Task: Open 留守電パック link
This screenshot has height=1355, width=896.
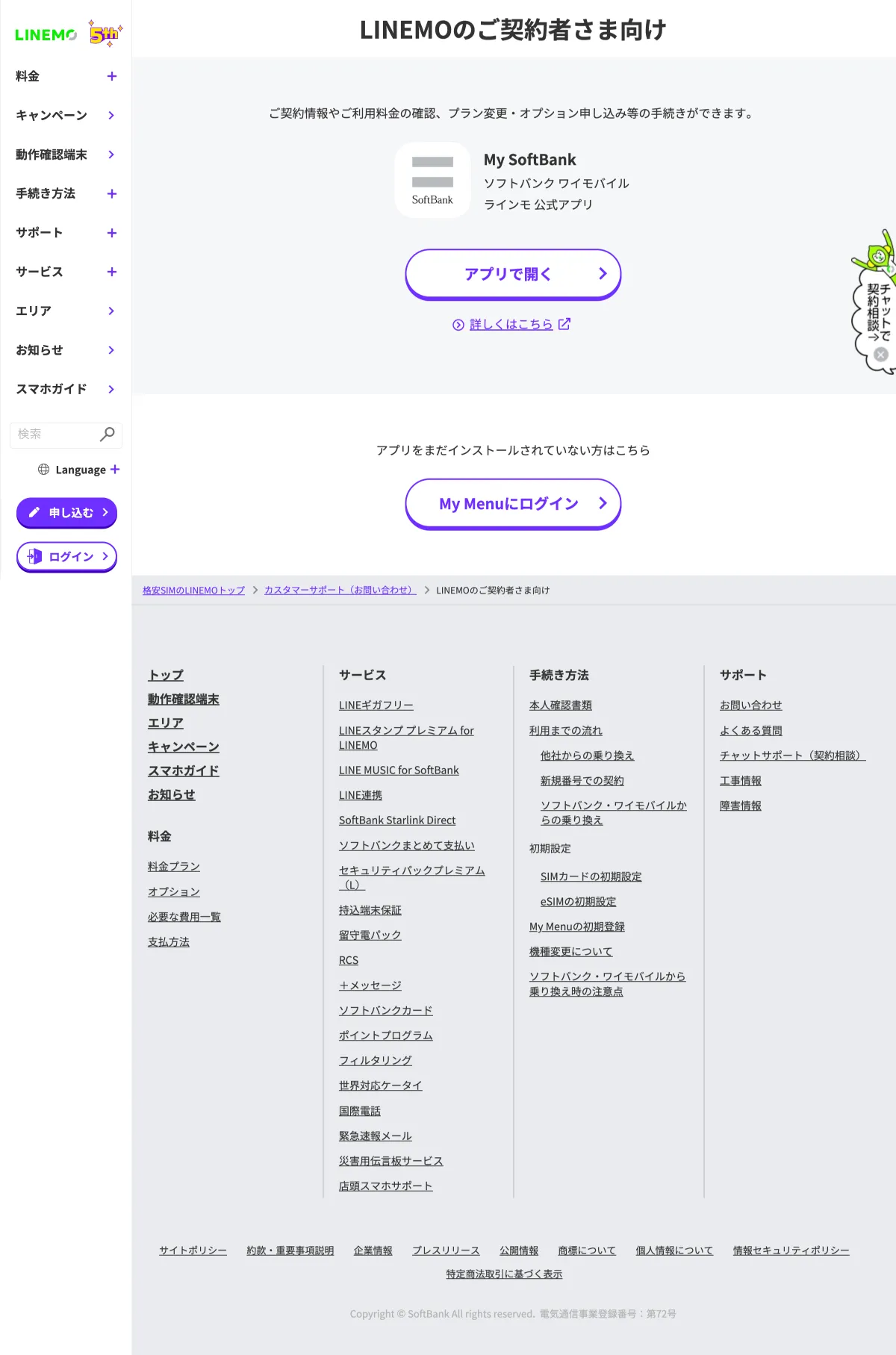Action: [x=370, y=935]
